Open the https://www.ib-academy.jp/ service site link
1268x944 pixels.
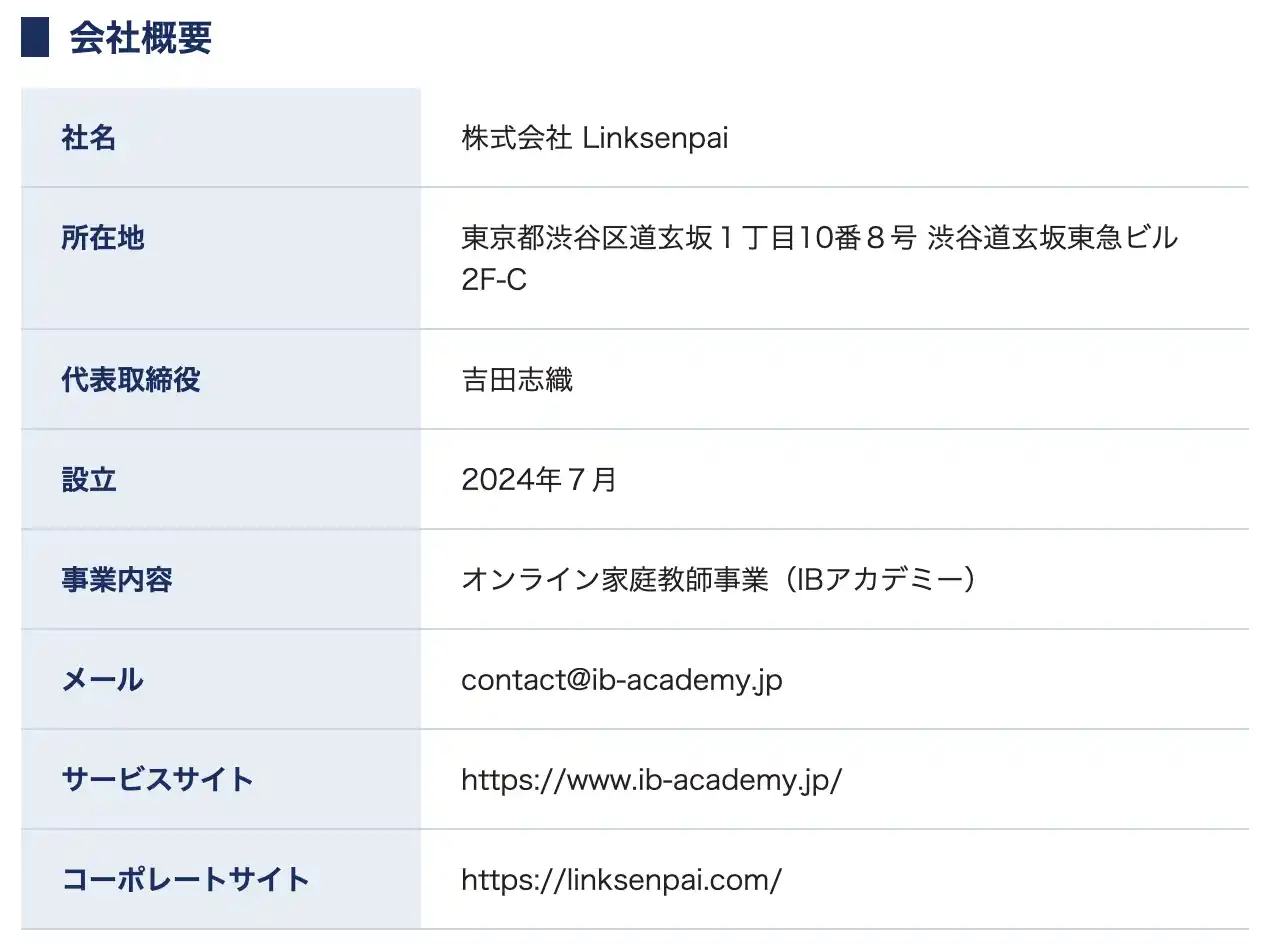[651, 780]
